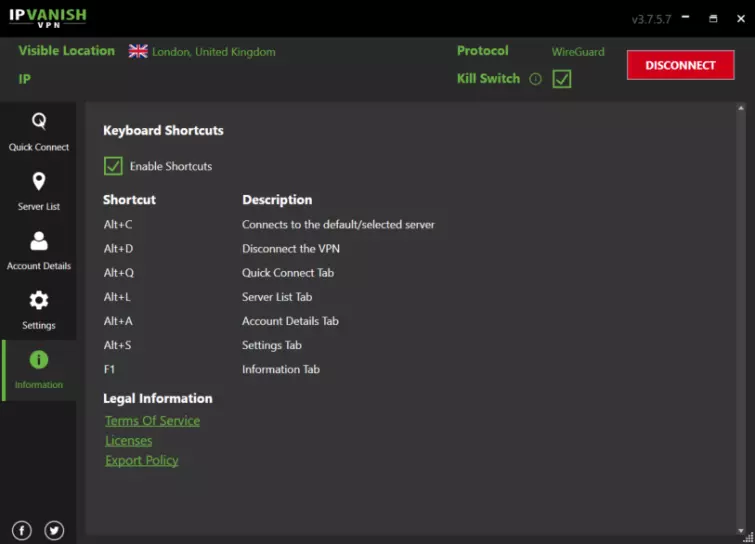Click the WireGuard protocol value
The height and width of the screenshot is (544, 755).
tap(578, 52)
